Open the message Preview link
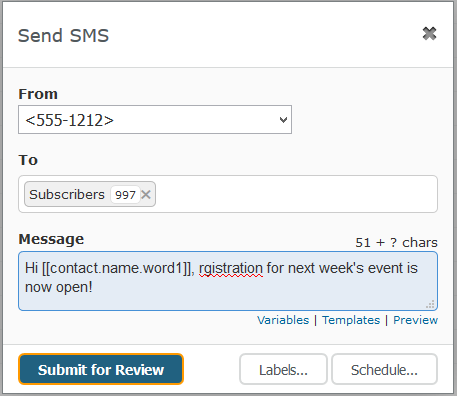457x396 pixels. (415, 320)
